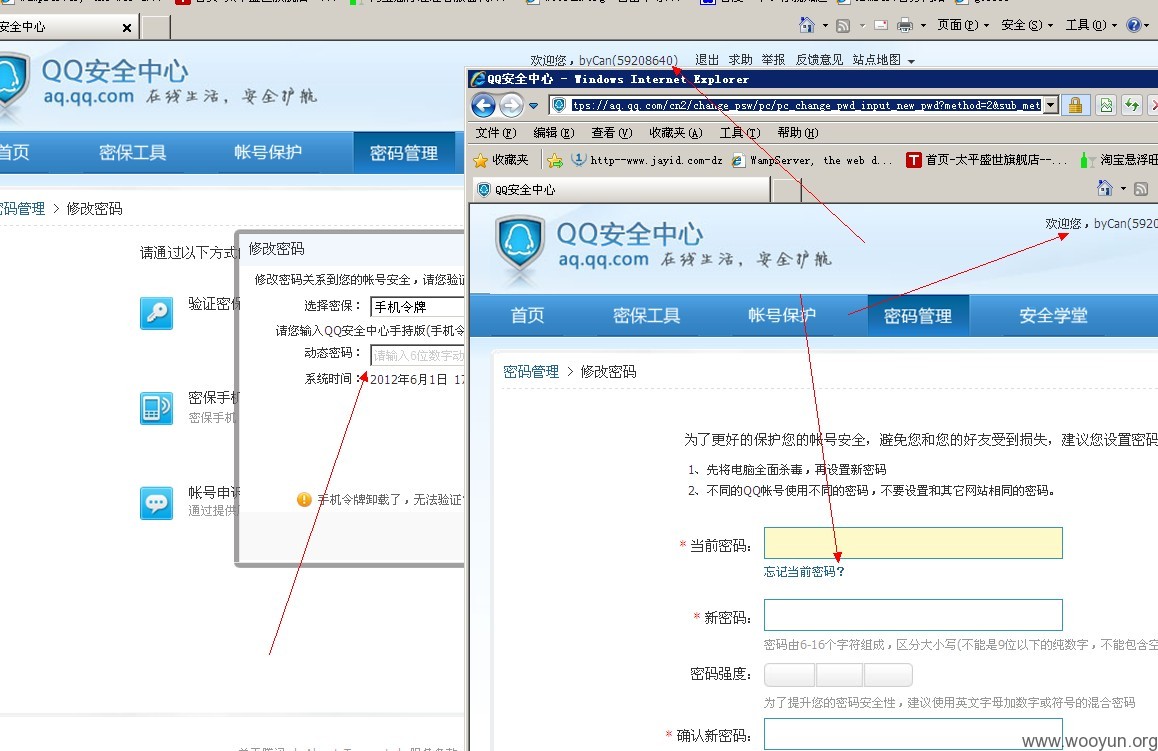
Task: Open the 编辑(E) menu in the front window
Action: point(553,133)
